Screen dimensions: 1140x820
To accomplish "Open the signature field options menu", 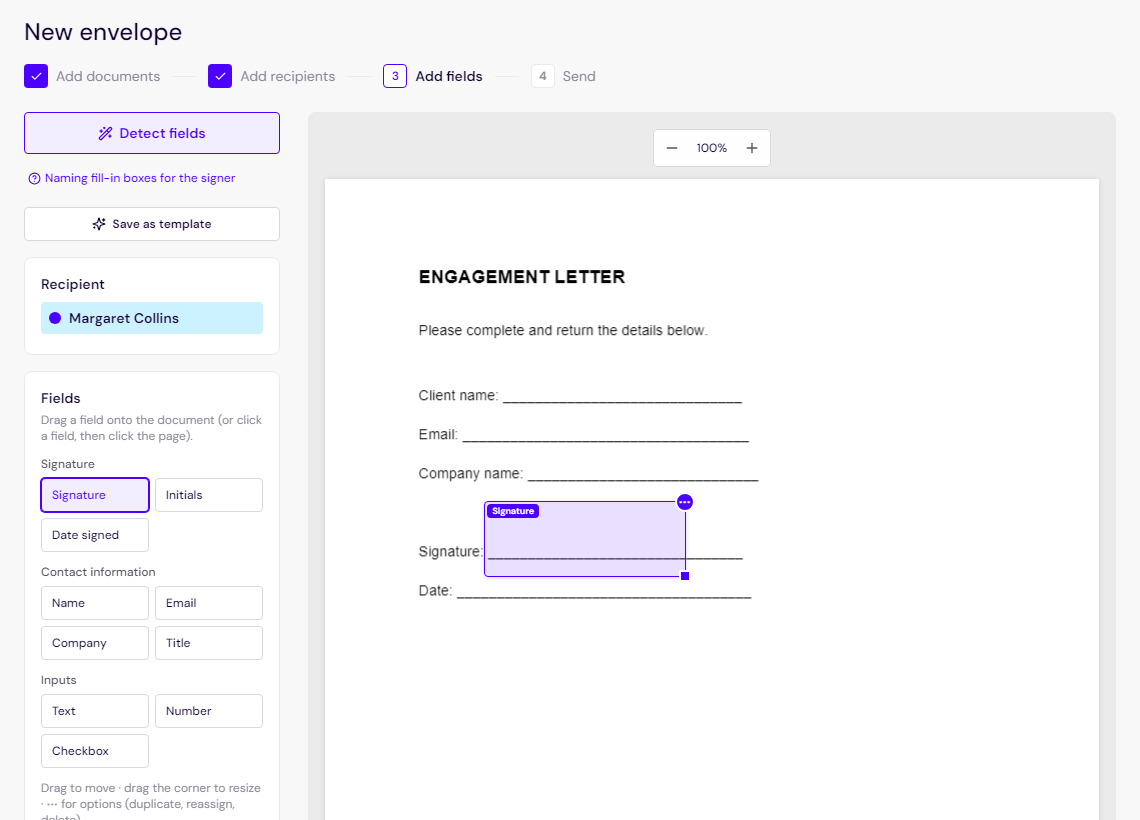I will point(685,502).
